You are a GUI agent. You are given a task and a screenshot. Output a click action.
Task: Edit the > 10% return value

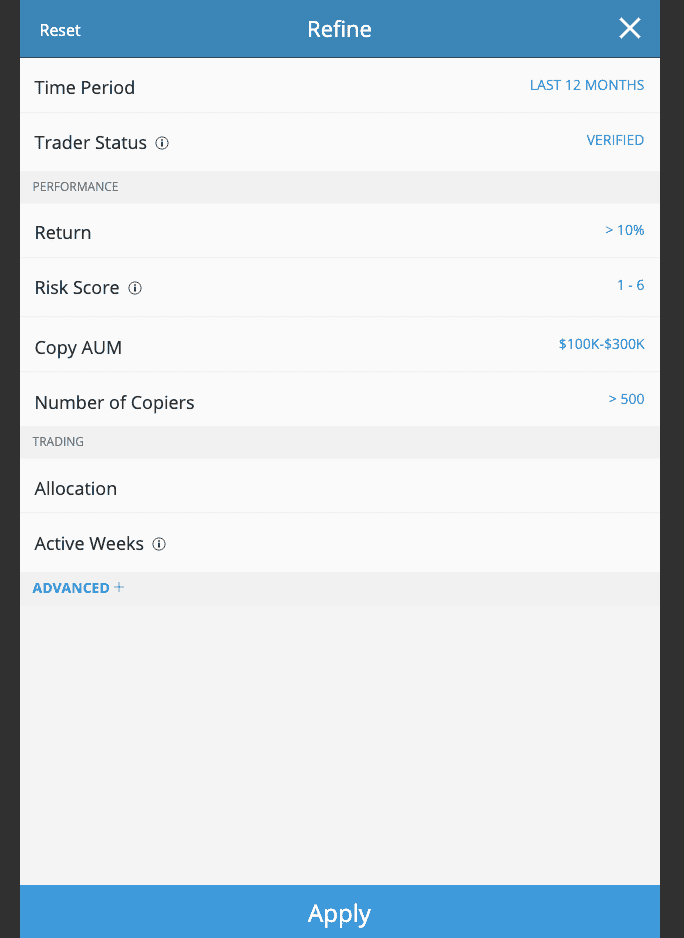pyautogui.click(x=624, y=230)
